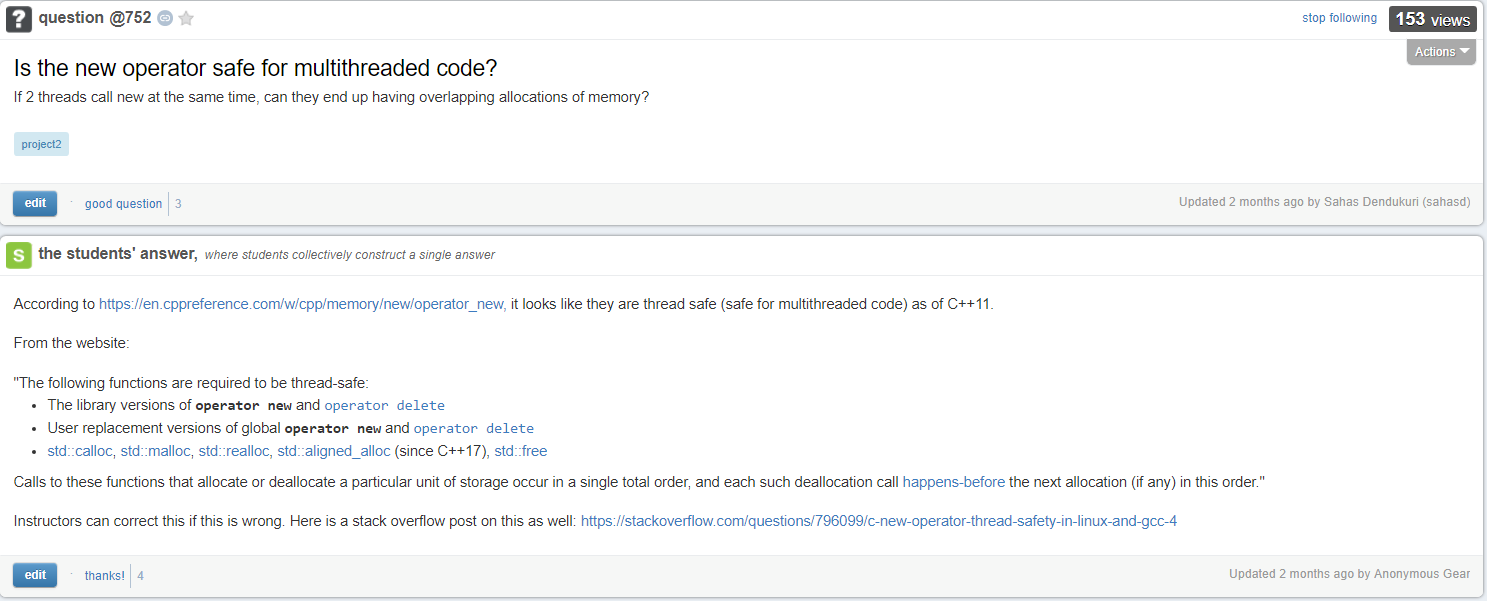This screenshot has width=1487, height=601.
Task: Open the operator delete link in first bullet
Action: point(384,405)
